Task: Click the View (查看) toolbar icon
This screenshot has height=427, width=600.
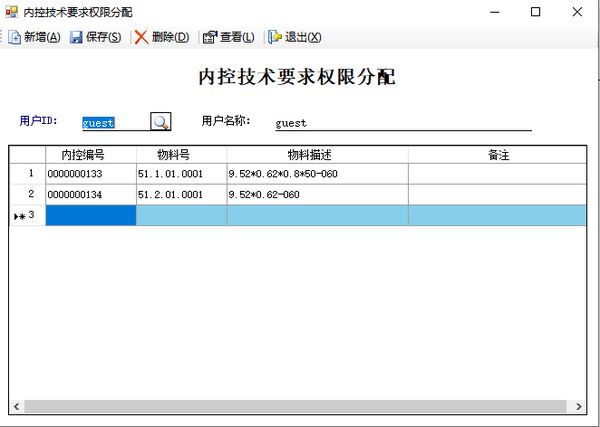Action: pos(210,37)
